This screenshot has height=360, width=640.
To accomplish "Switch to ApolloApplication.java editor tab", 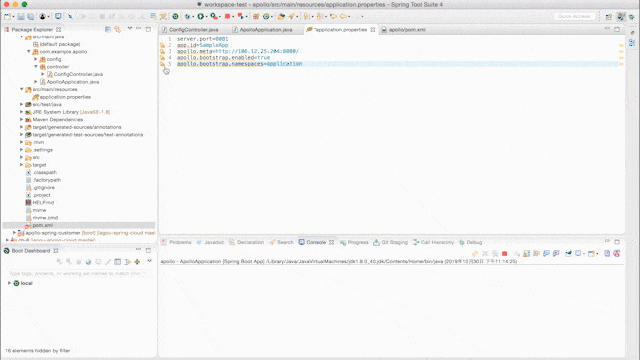I will coord(266,30).
